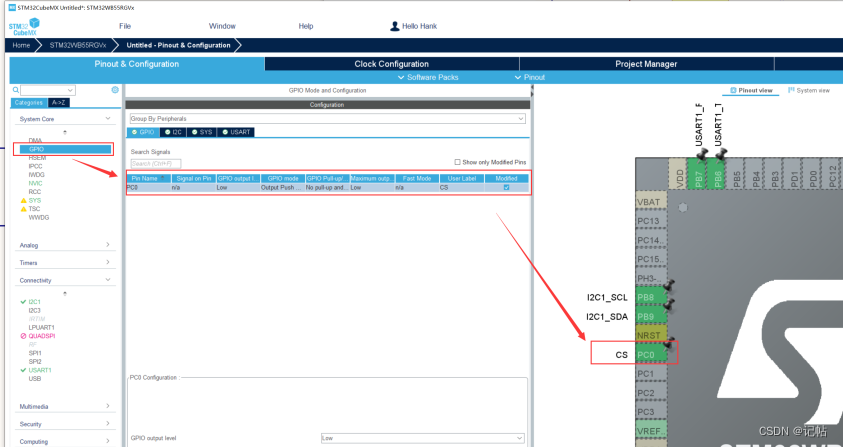Click the NRST pin on the chip
Screen dimensions: 843x447
pyautogui.click(x=651, y=336)
